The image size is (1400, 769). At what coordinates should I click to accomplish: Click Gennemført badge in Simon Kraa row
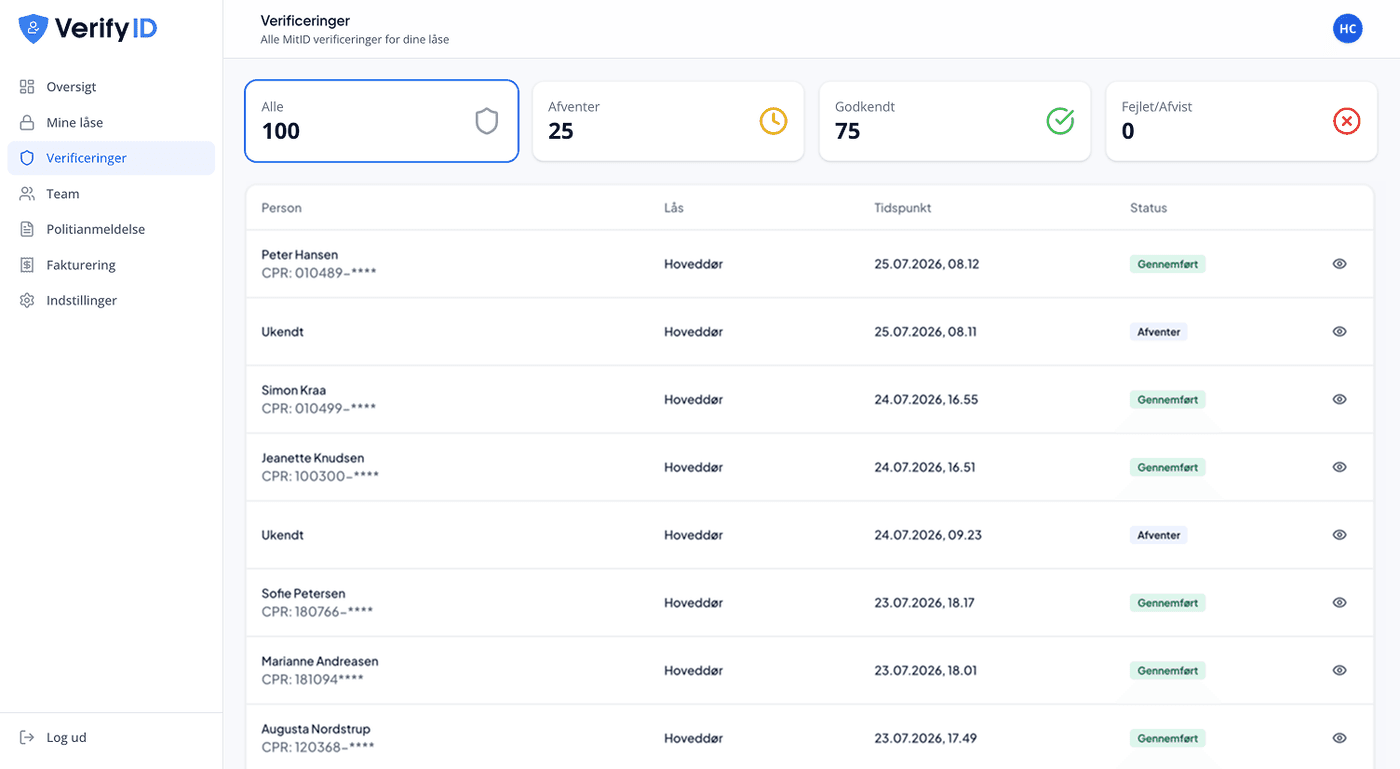(x=1167, y=399)
